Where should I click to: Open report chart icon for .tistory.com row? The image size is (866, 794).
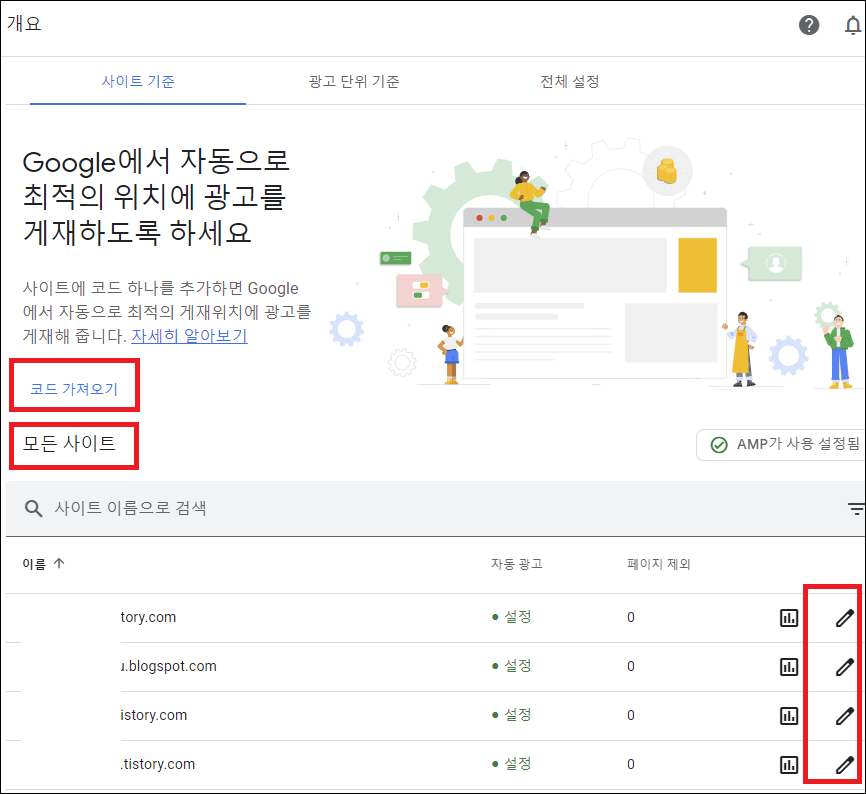[x=789, y=765]
